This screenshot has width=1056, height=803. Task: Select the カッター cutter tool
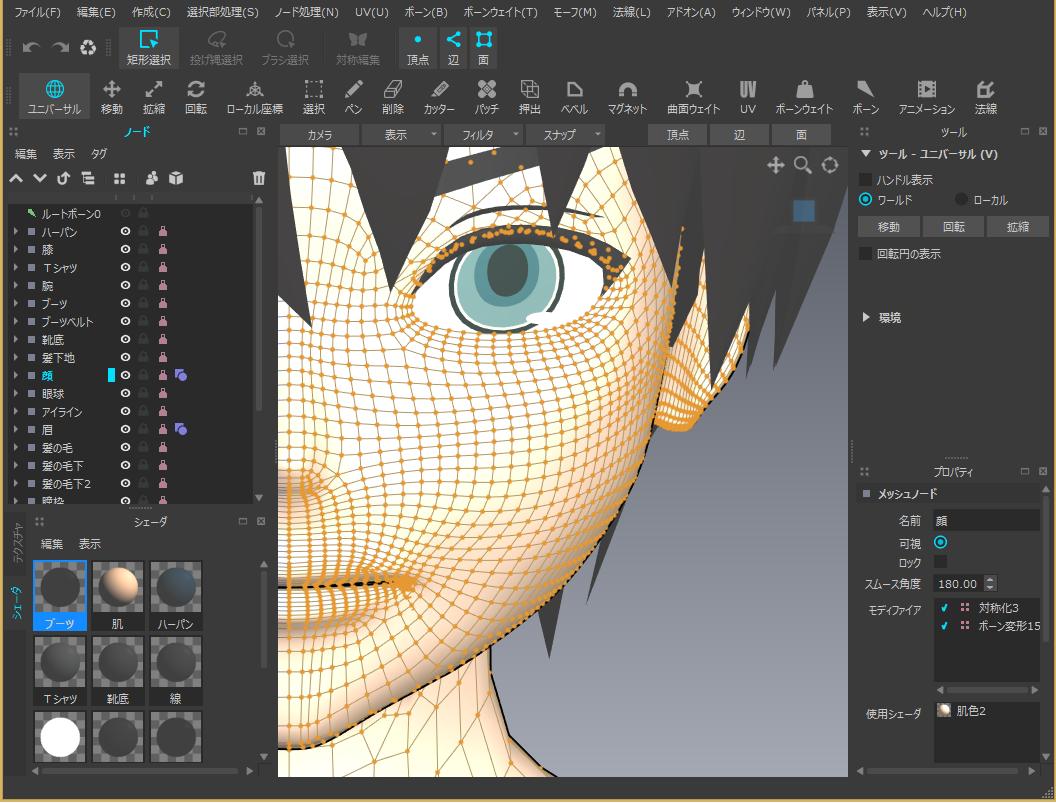[x=439, y=96]
